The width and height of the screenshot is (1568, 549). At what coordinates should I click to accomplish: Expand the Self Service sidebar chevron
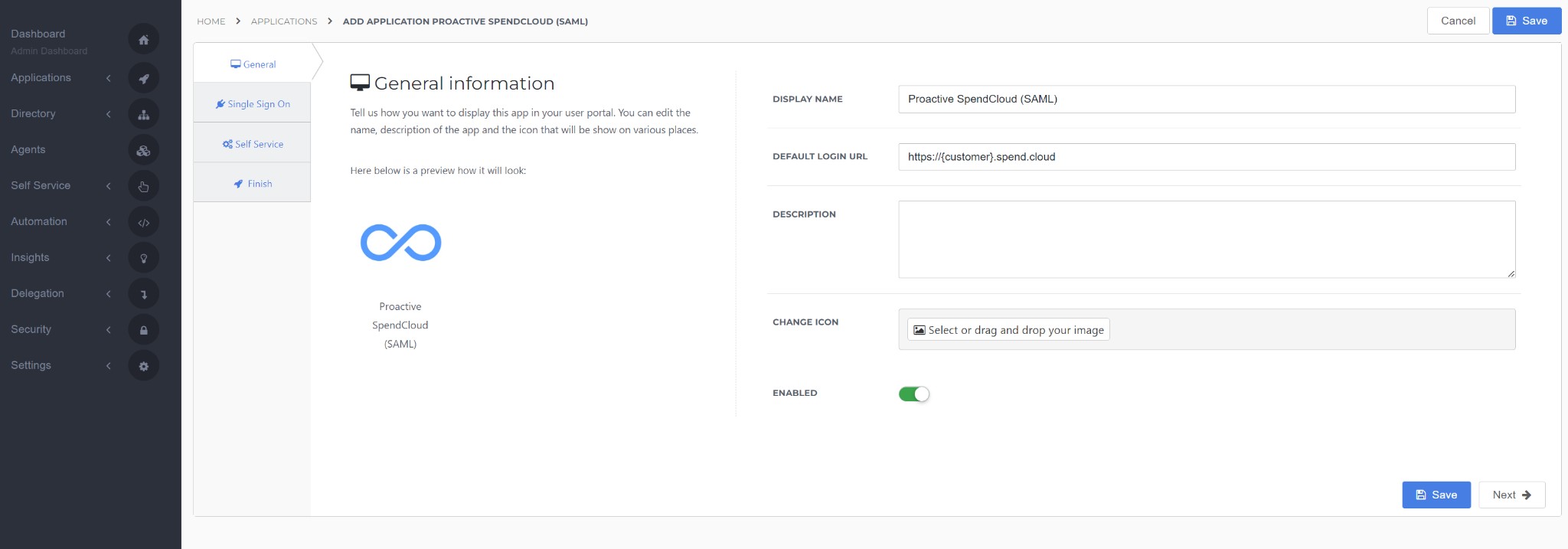pos(109,186)
